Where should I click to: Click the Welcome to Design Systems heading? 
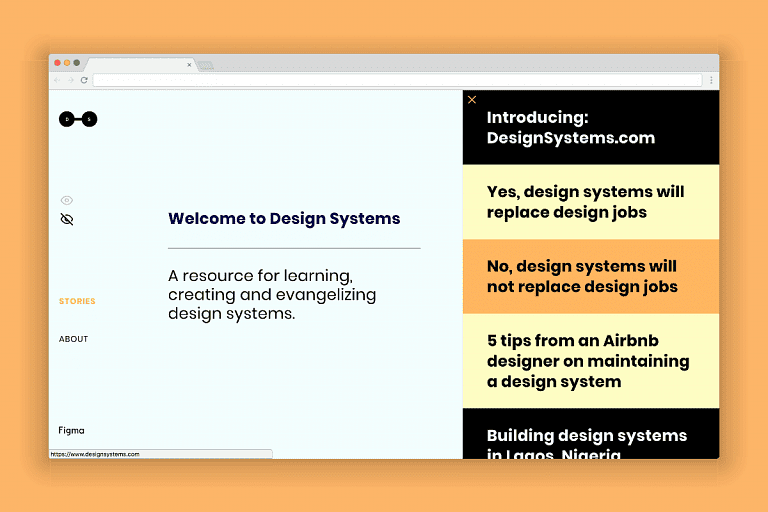pyautogui.click(x=284, y=219)
